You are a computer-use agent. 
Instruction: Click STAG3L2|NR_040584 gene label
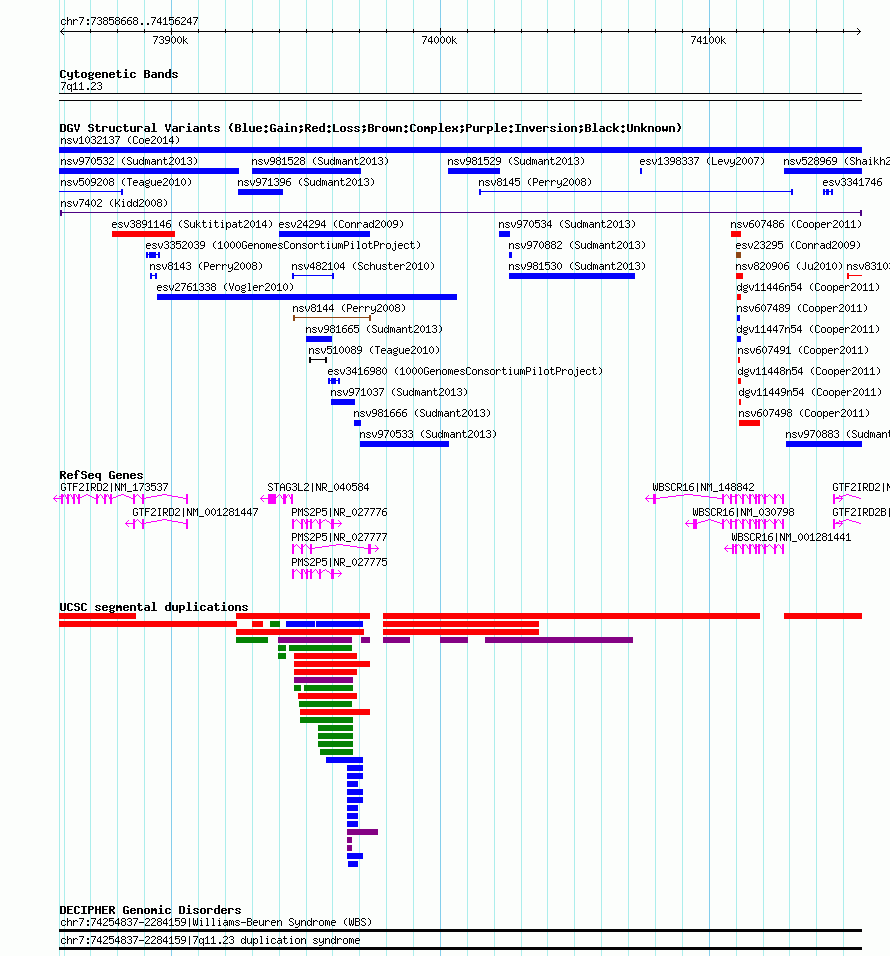(x=318, y=488)
